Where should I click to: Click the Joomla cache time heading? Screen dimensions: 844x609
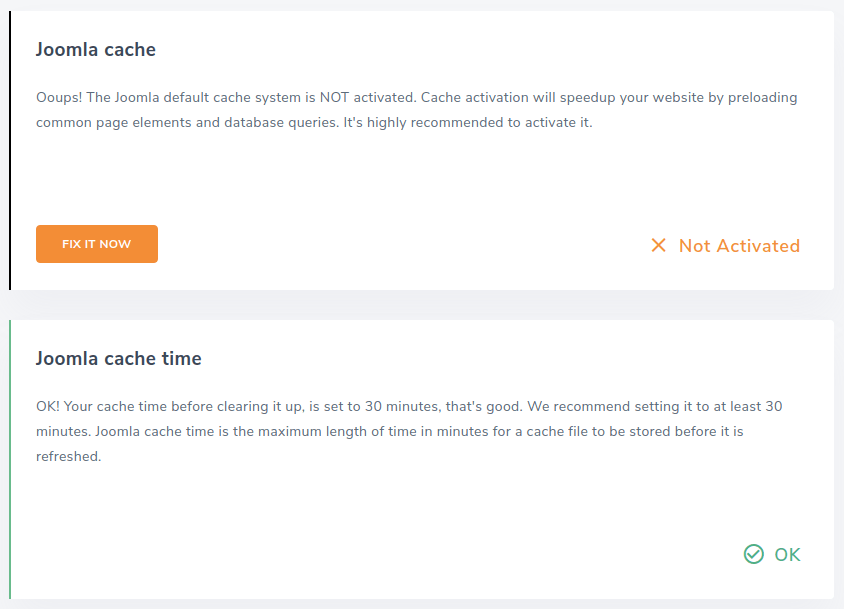pos(118,359)
